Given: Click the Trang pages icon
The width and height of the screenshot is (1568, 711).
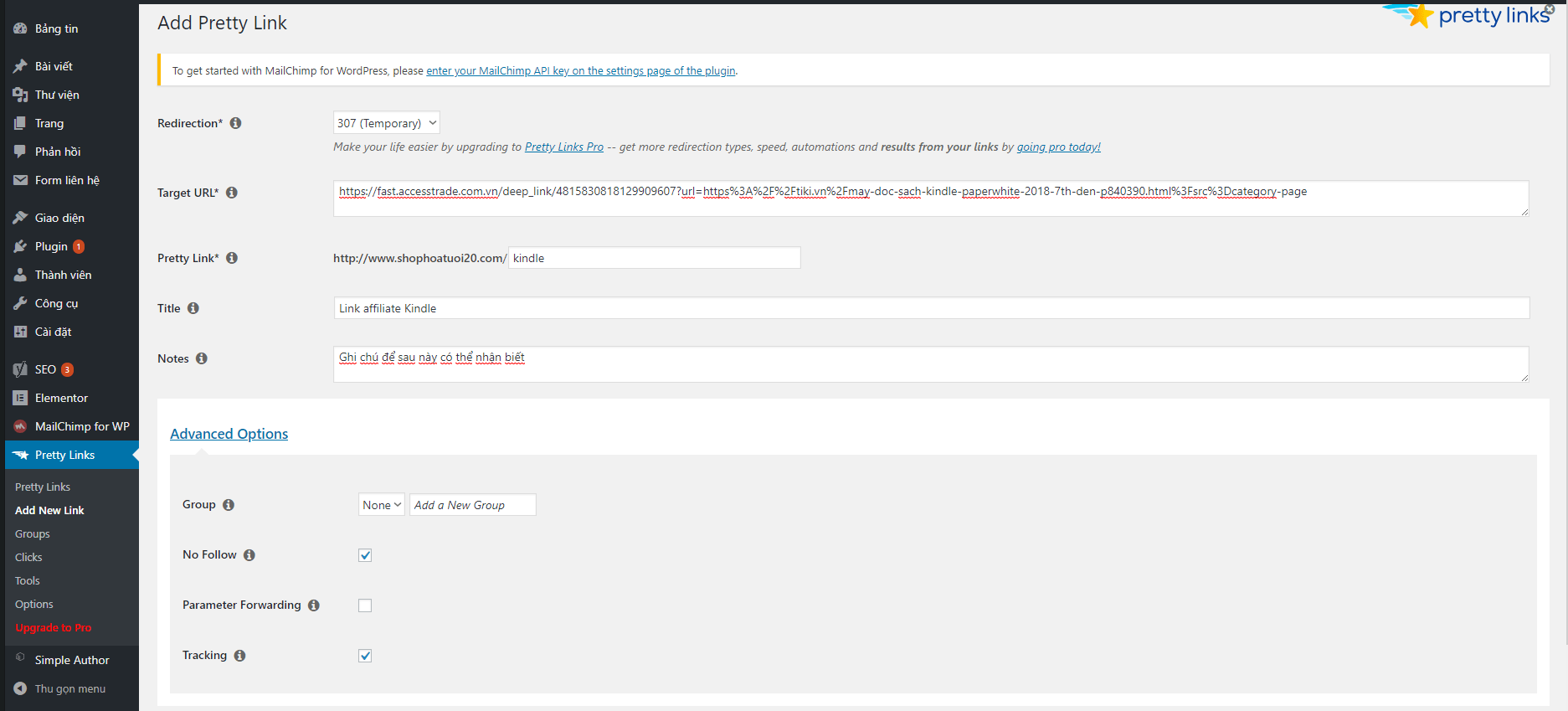Looking at the screenshot, I should click(x=20, y=123).
